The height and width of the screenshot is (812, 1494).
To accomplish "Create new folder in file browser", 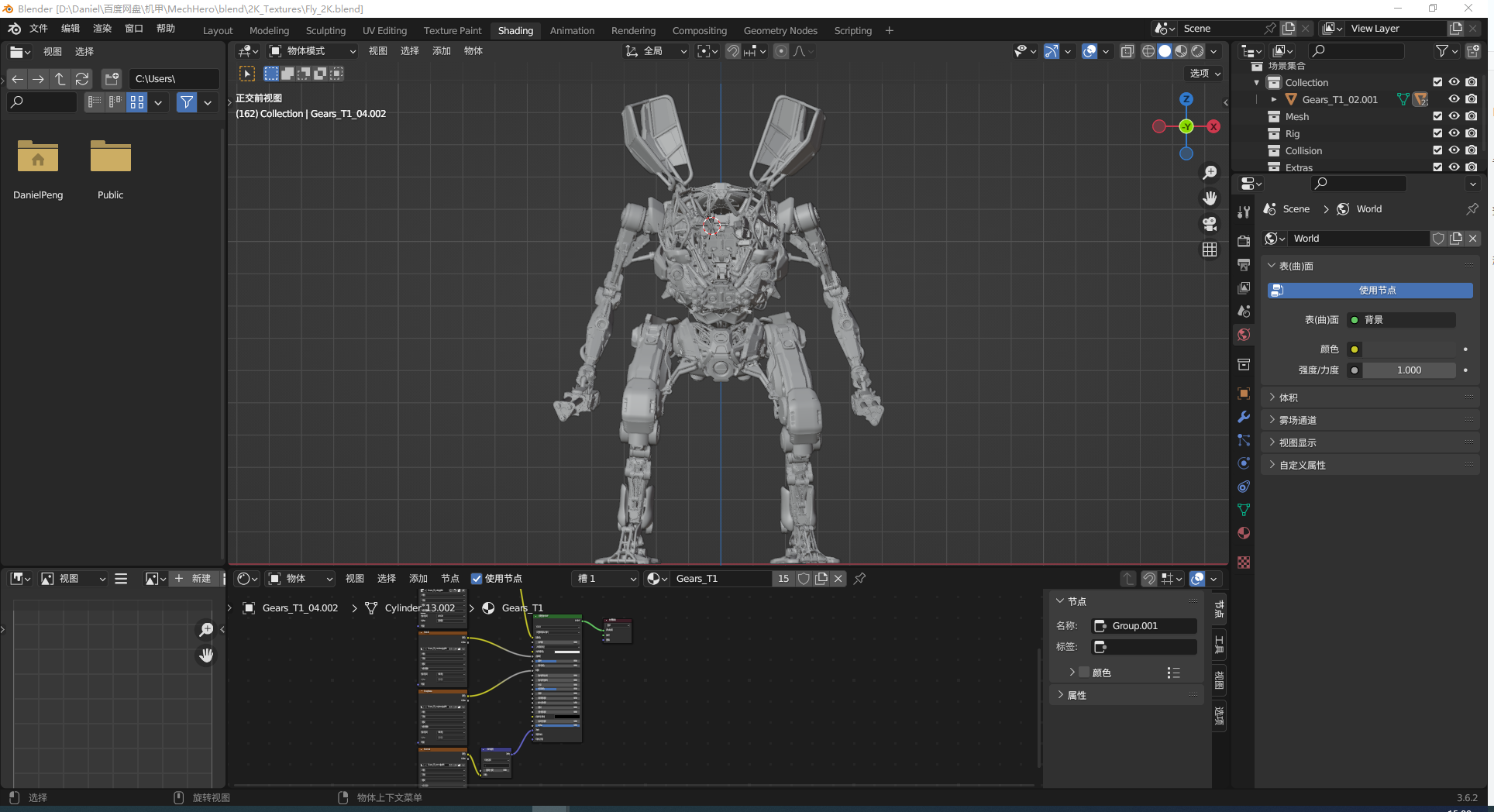I will pyautogui.click(x=112, y=79).
